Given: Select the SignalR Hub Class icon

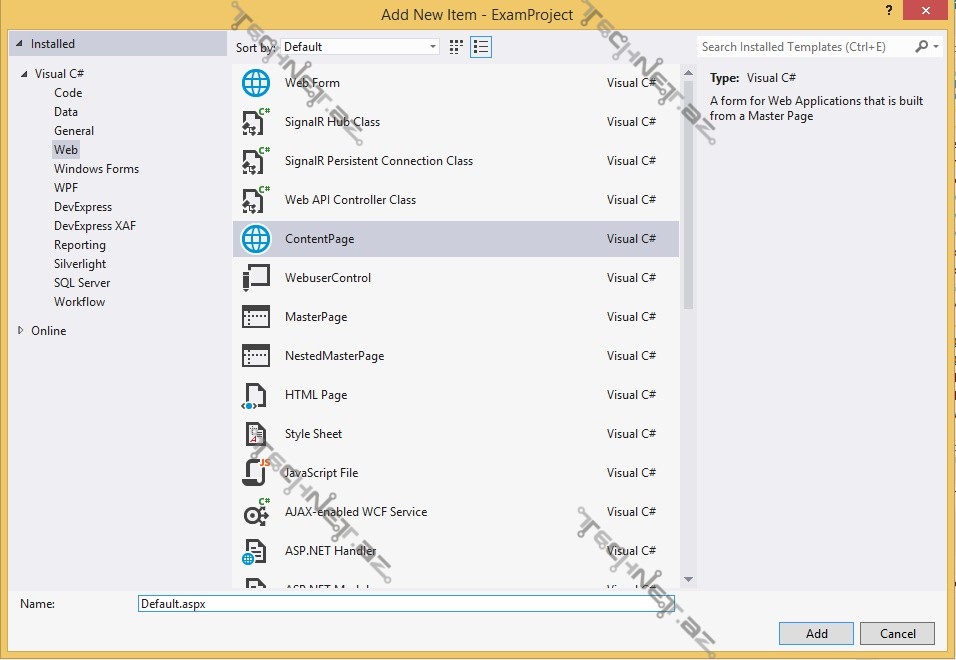Looking at the screenshot, I should coord(256,122).
